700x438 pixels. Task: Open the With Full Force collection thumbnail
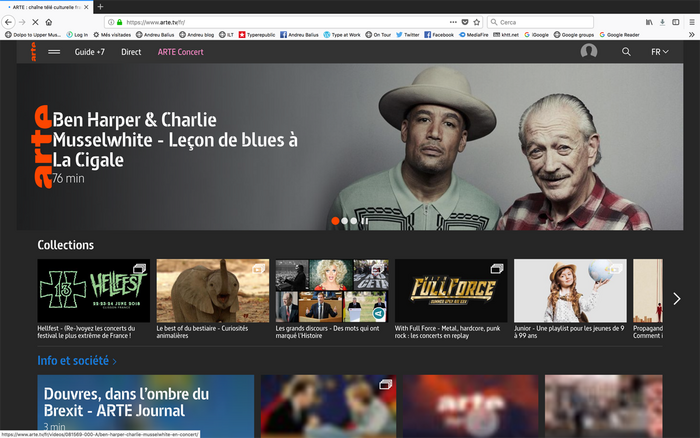[451, 291]
